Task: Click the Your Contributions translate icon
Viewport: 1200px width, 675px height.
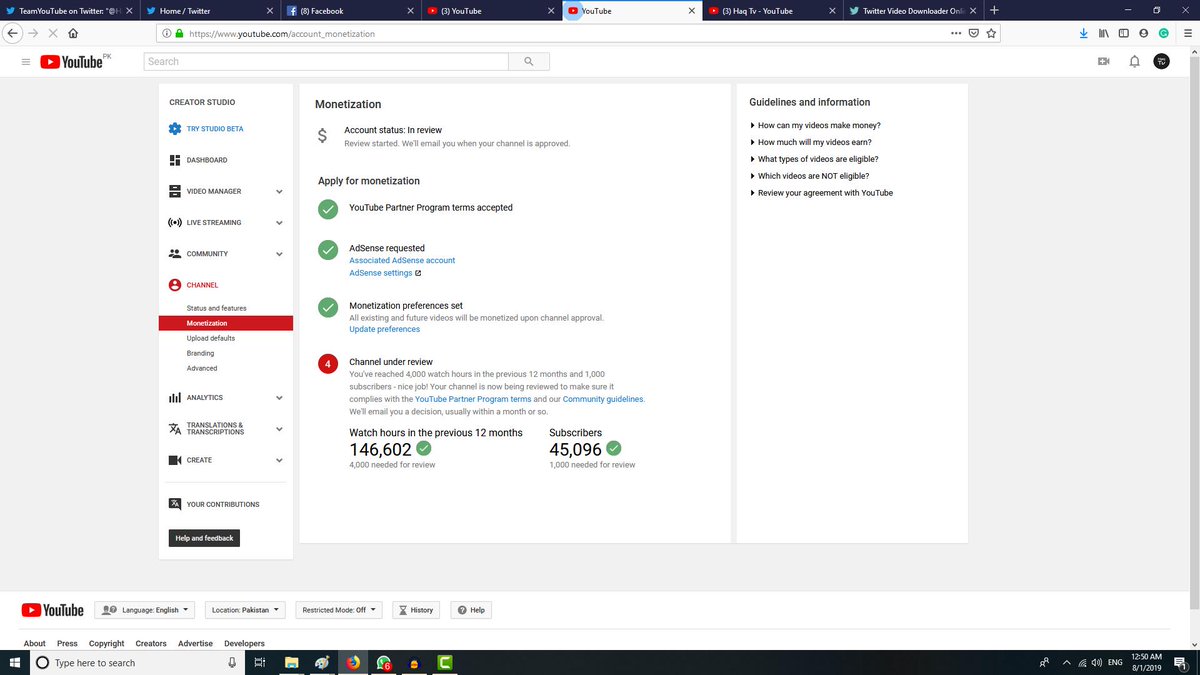Action: 175,504
